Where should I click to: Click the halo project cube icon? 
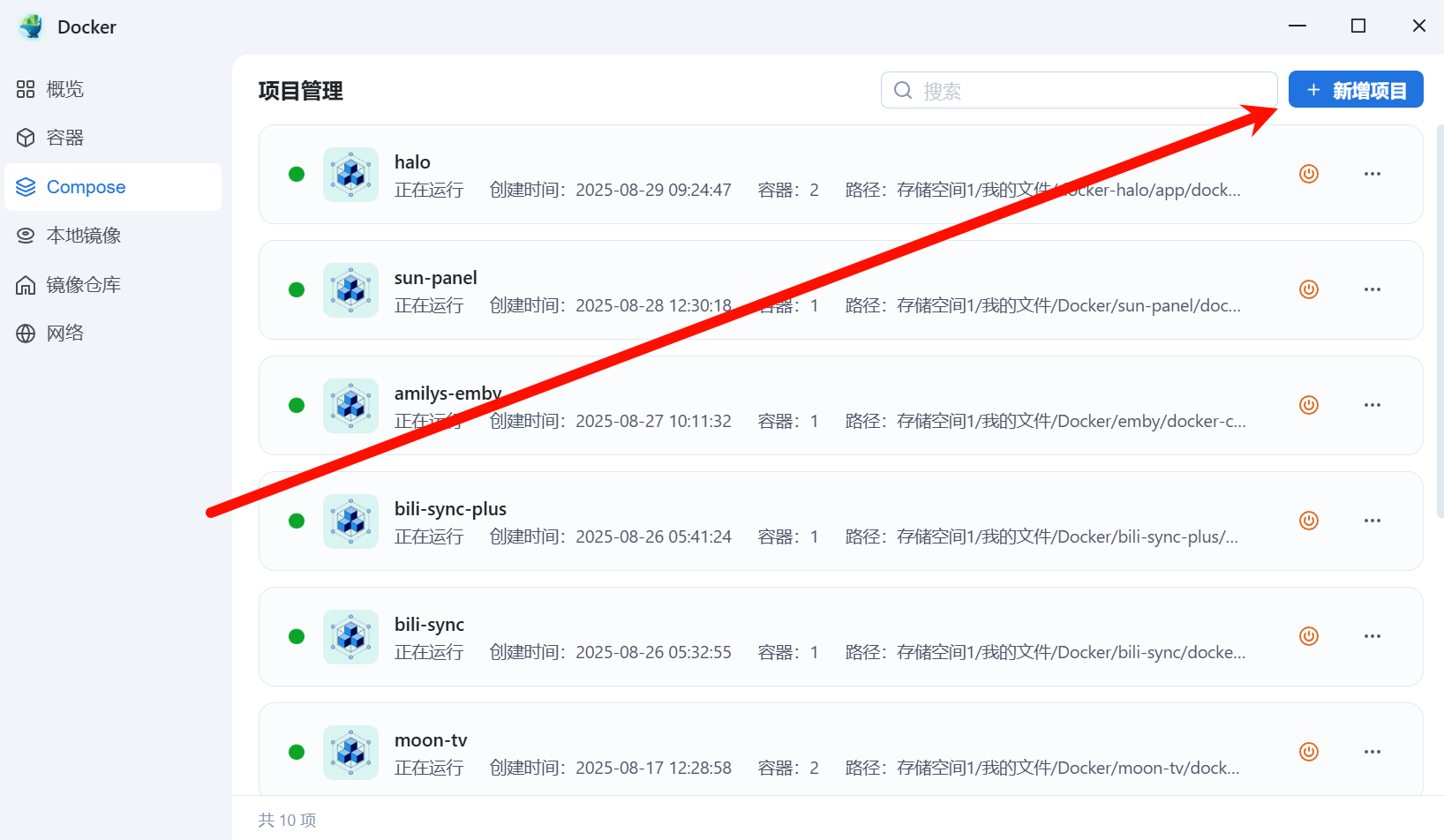pos(350,175)
